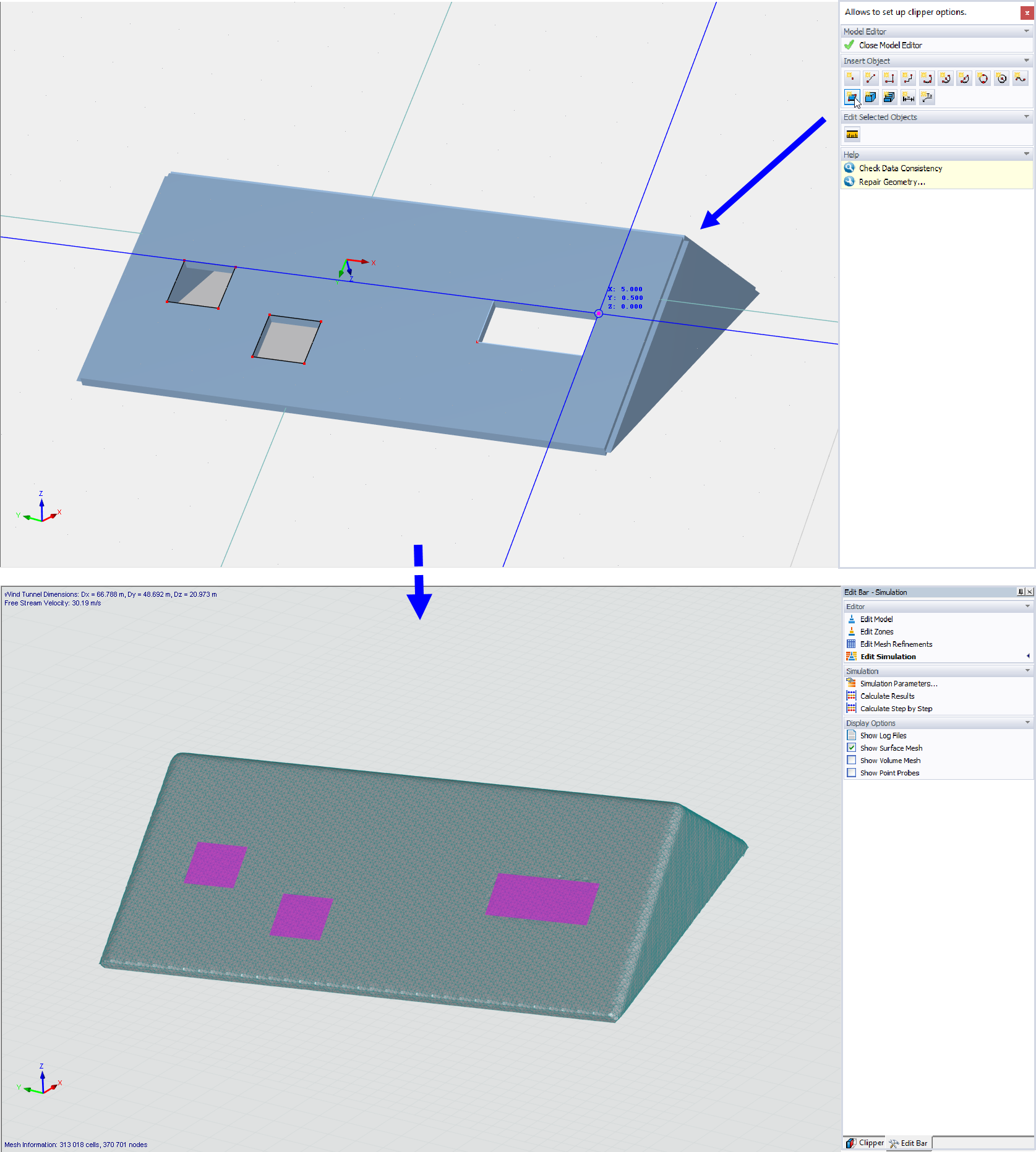This screenshot has height=1152, width=1036.
Task: Select the circle through three points tool
Action: [x=983, y=78]
